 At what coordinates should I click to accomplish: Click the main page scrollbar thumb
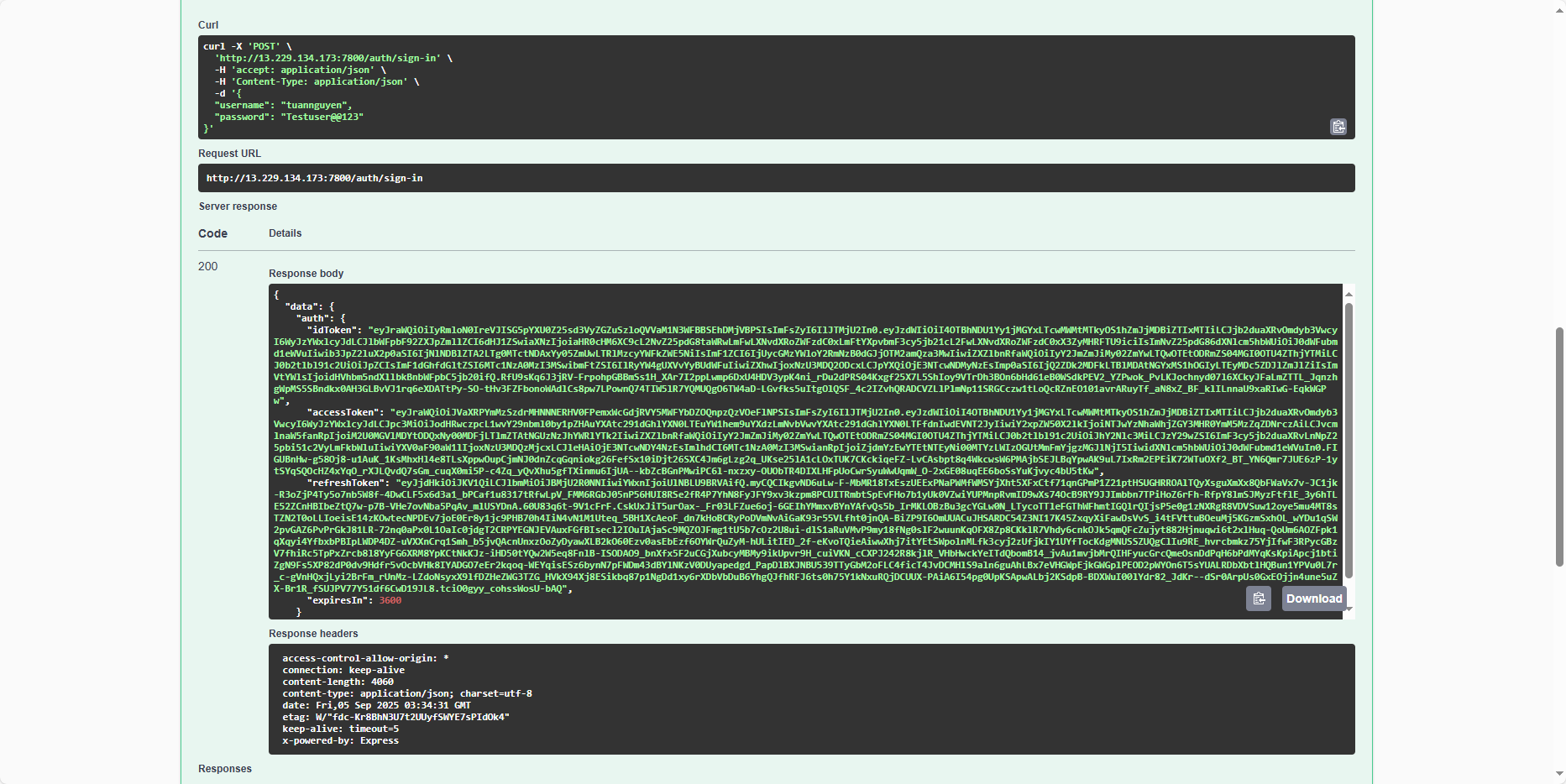click(1559, 445)
